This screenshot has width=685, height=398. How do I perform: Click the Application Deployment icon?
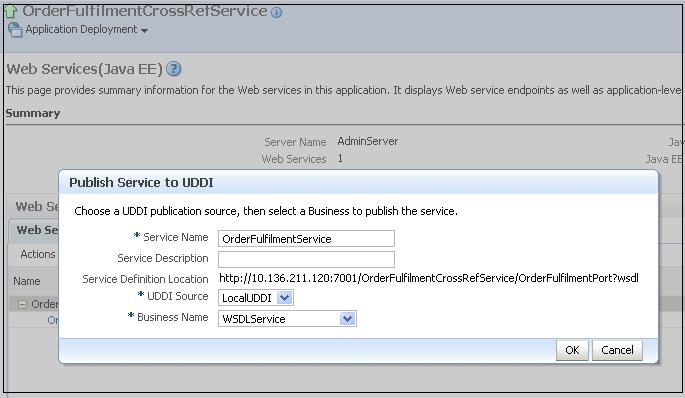pos(15,30)
